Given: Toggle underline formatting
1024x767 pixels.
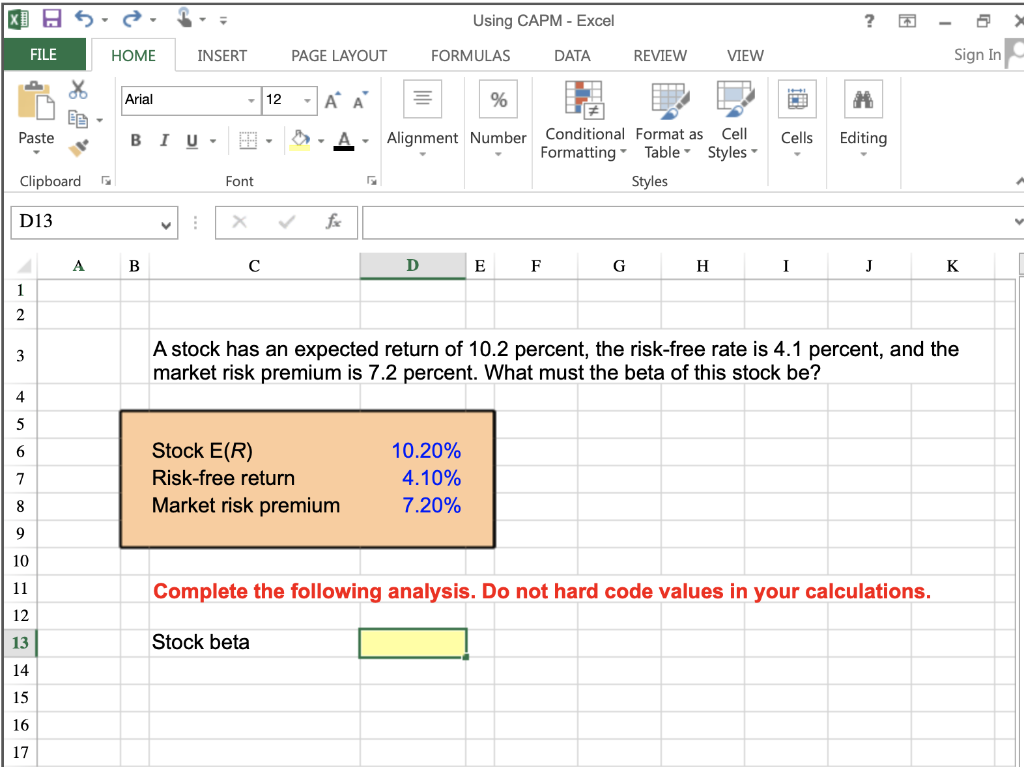Looking at the screenshot, I should coord(189,141).
